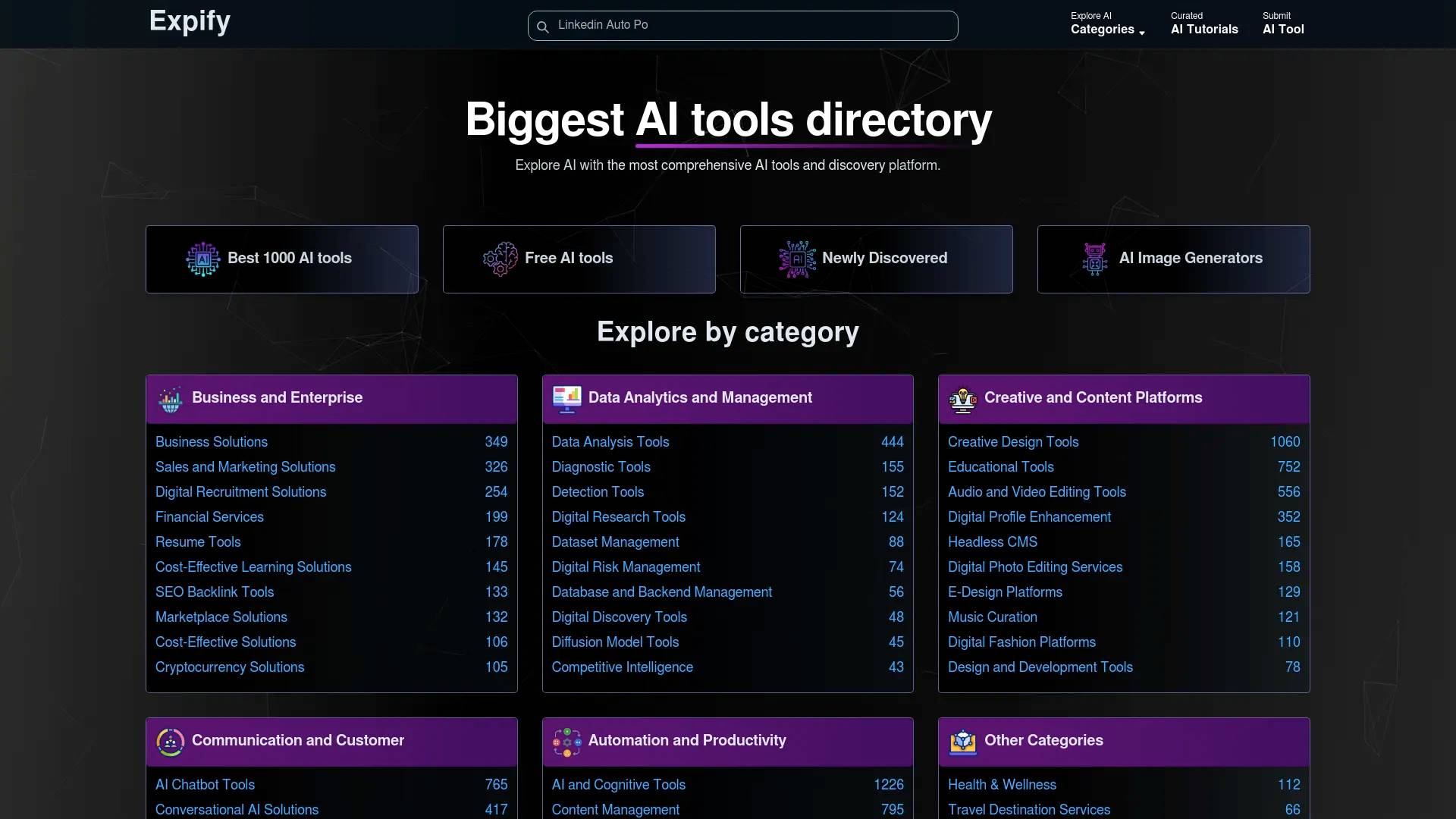The width and height of the screenshot is (1456, 819).
Task: Open the Submit AI Tool menu item
Action: [1283, 24]
